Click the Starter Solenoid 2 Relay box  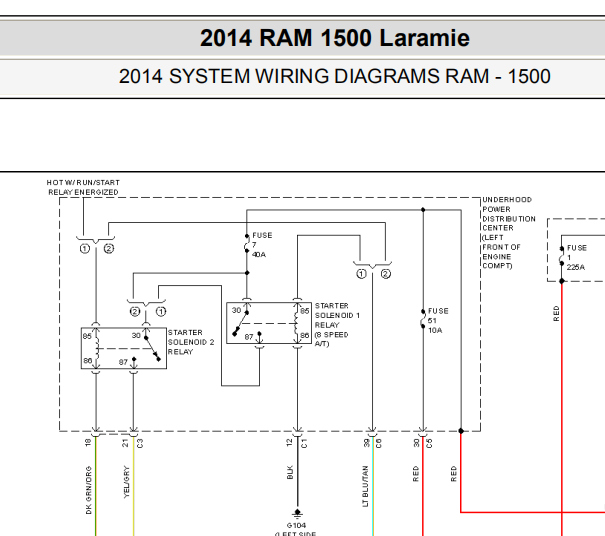pyautogui.click(x=124, y=348)
